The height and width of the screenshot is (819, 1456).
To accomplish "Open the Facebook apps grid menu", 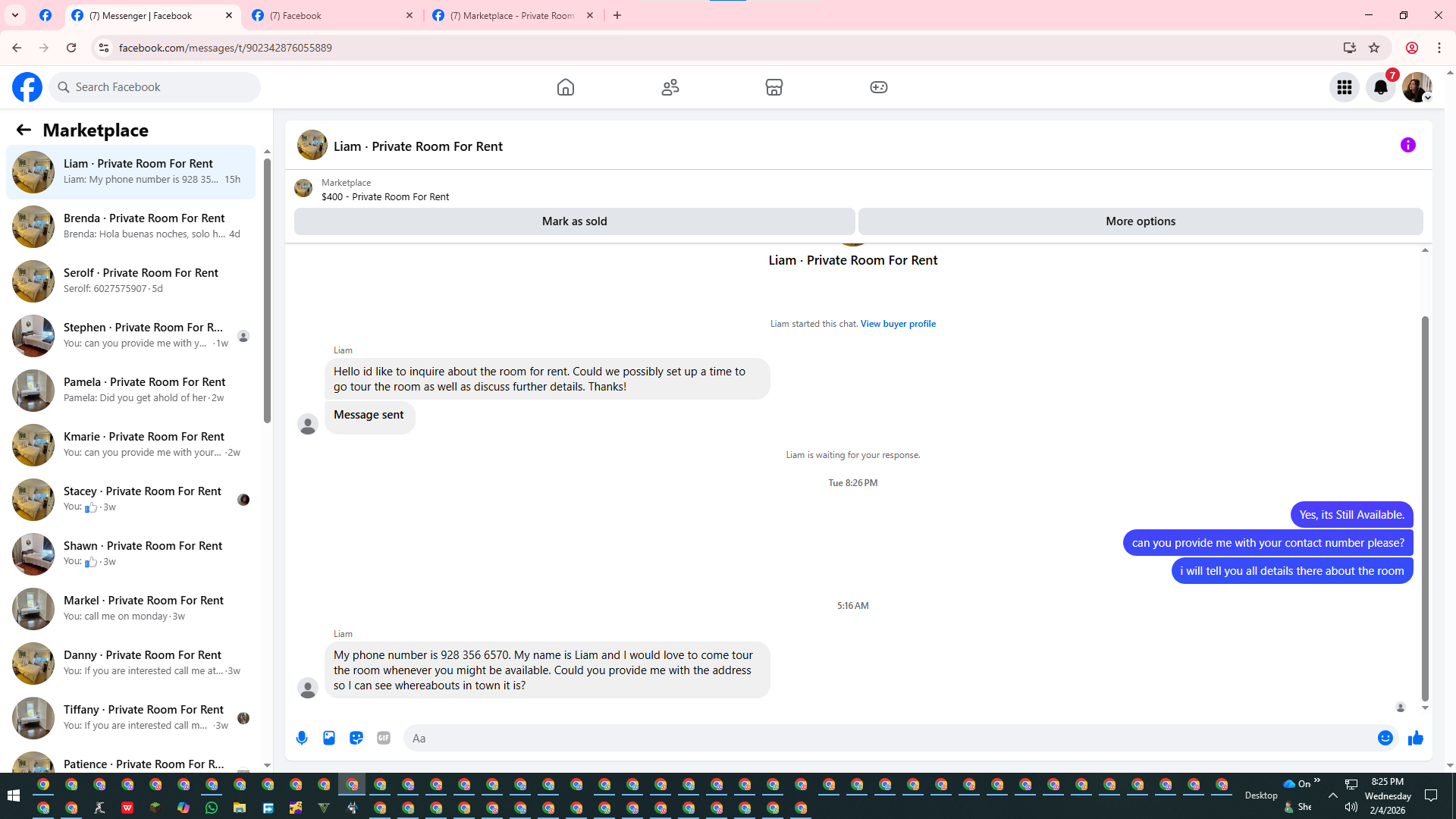I will point(1344,87).
